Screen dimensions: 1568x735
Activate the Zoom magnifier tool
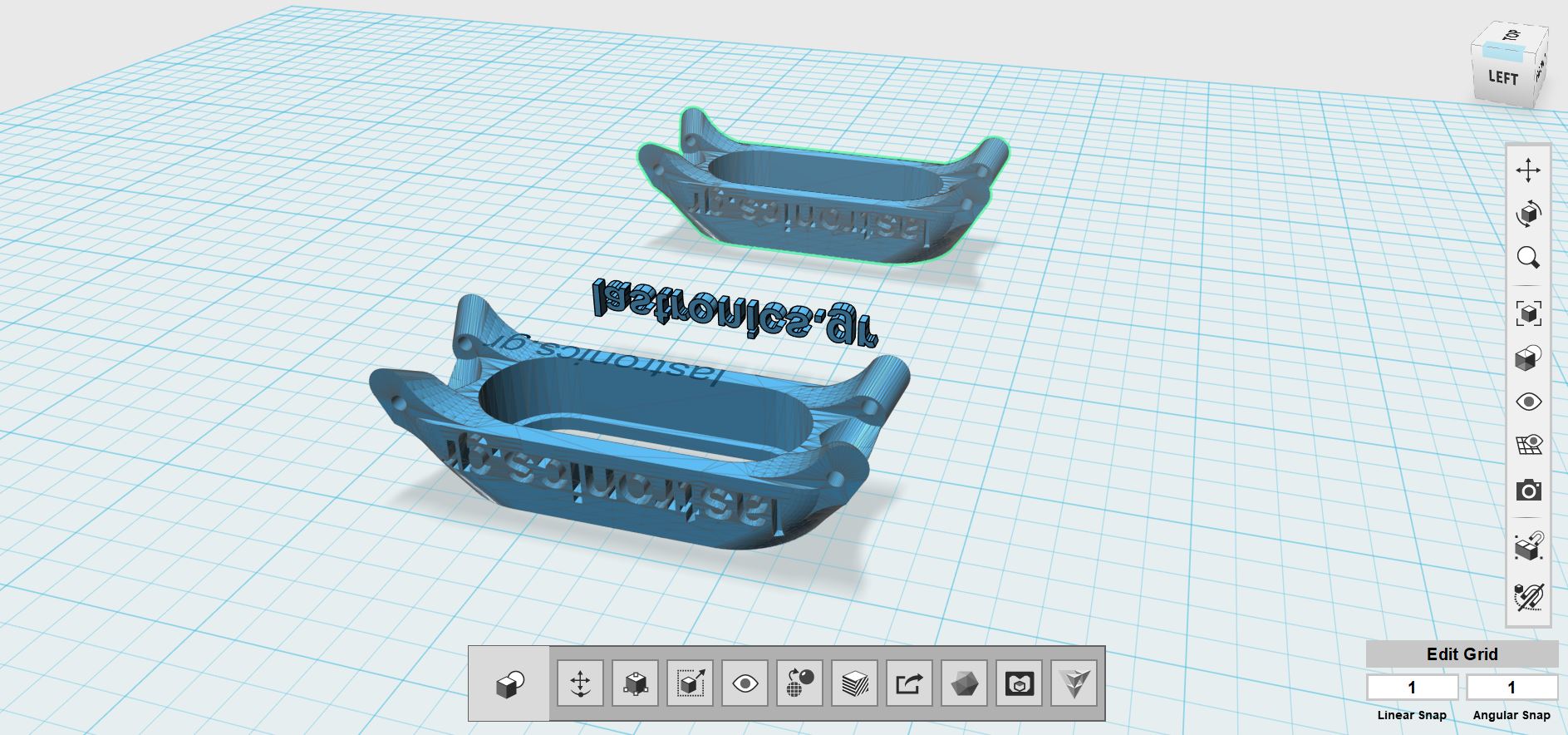[x=1527, y=257]
